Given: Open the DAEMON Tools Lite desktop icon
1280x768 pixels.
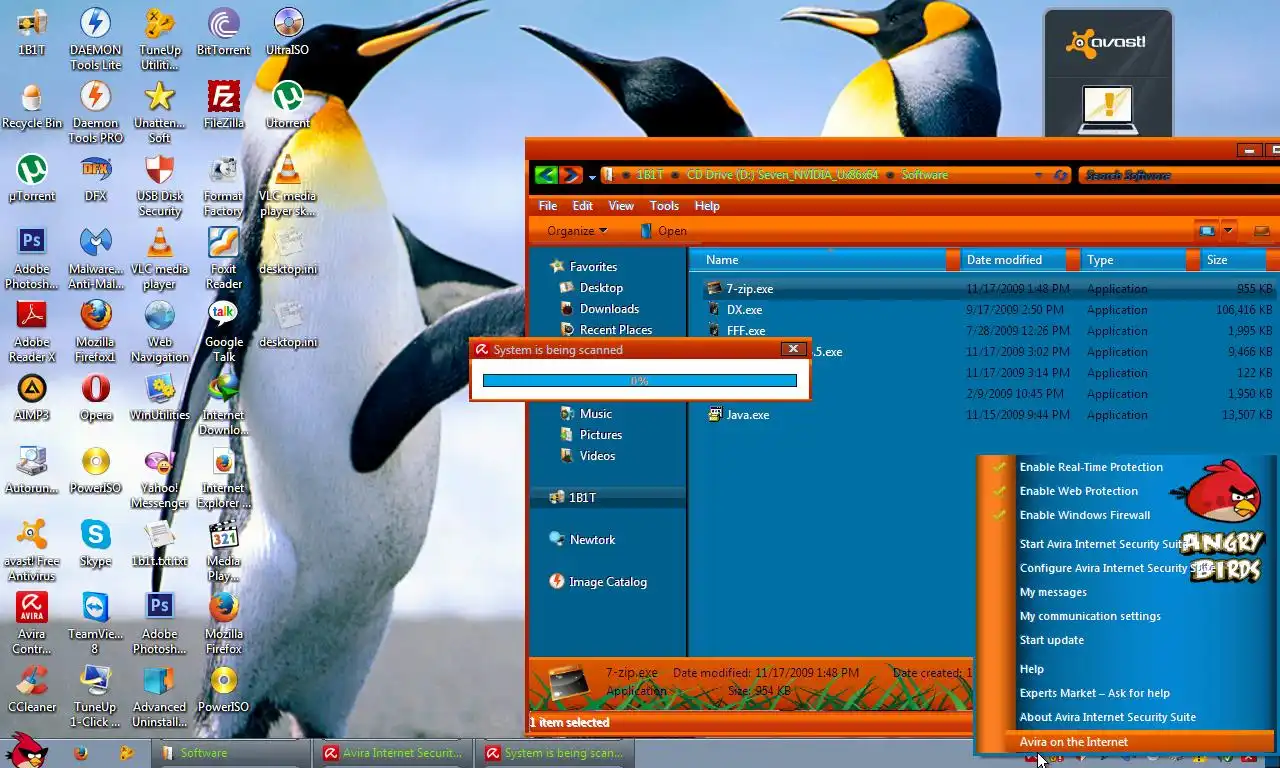Looking at the screenshot, I should pyautogui.click(x=95, y=39).
